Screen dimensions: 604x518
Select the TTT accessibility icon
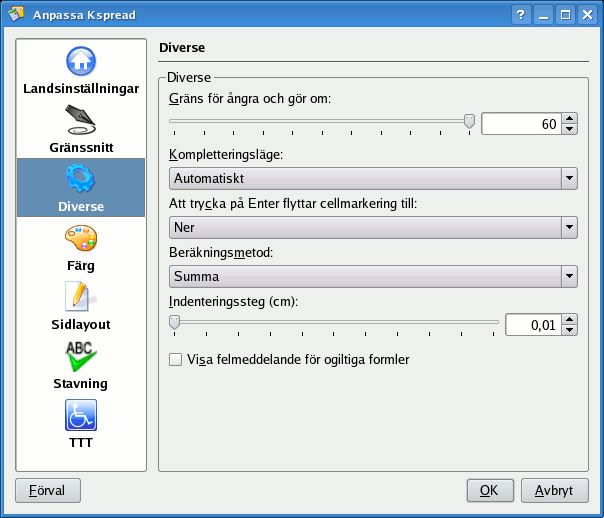click(x=81, y=414)
